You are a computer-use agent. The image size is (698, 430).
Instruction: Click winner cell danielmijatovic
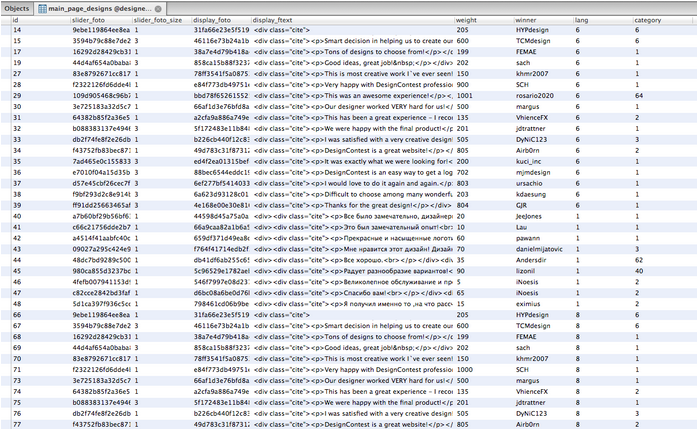coord(539,249)
